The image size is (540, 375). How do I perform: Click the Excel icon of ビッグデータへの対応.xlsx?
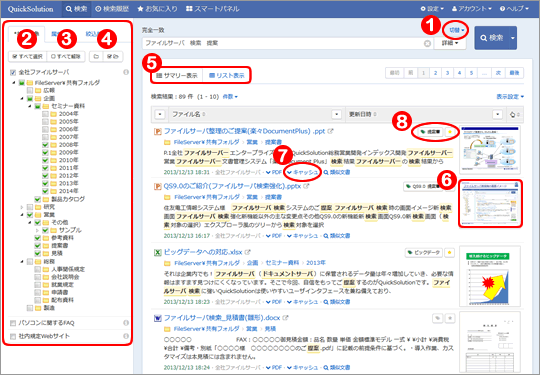coord(157,252)
